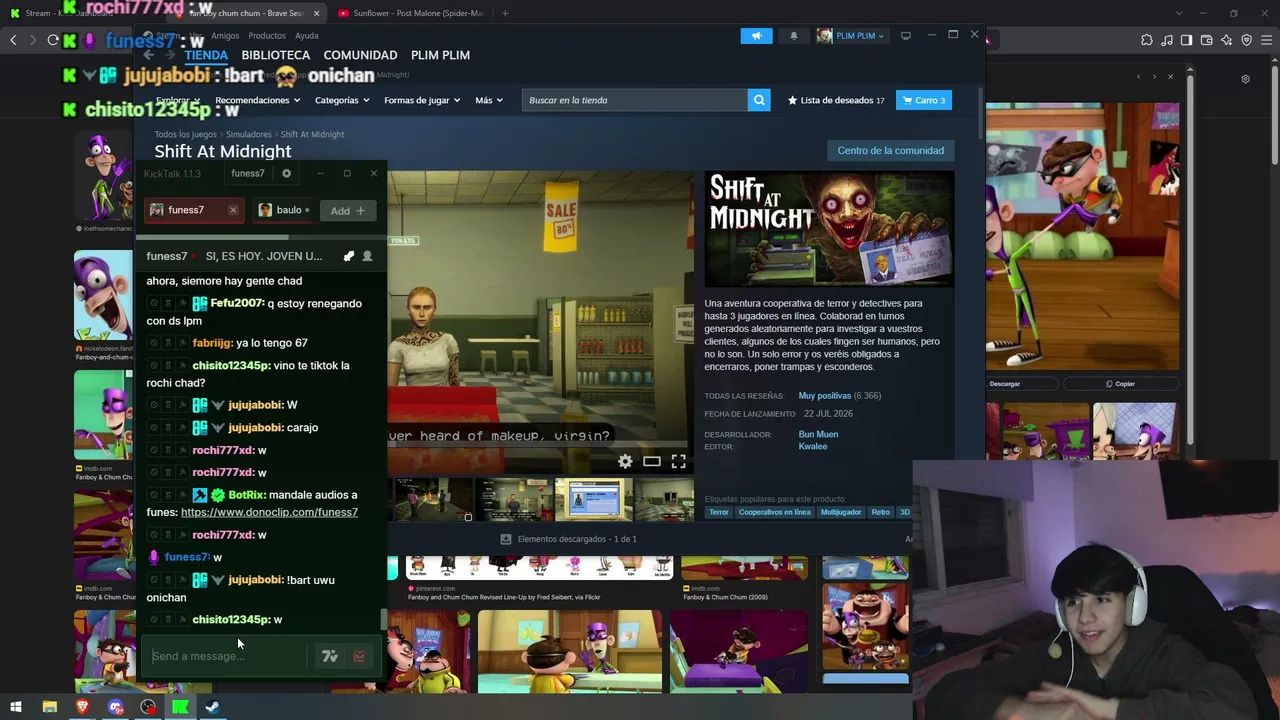The image size is (1280, 720).
Task: Click Elementos descargados download icon
Action: (506, 539)
